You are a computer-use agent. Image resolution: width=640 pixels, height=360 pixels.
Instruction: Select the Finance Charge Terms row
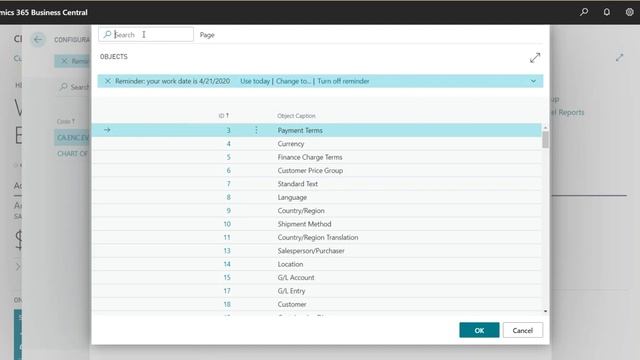coord(317,157)
